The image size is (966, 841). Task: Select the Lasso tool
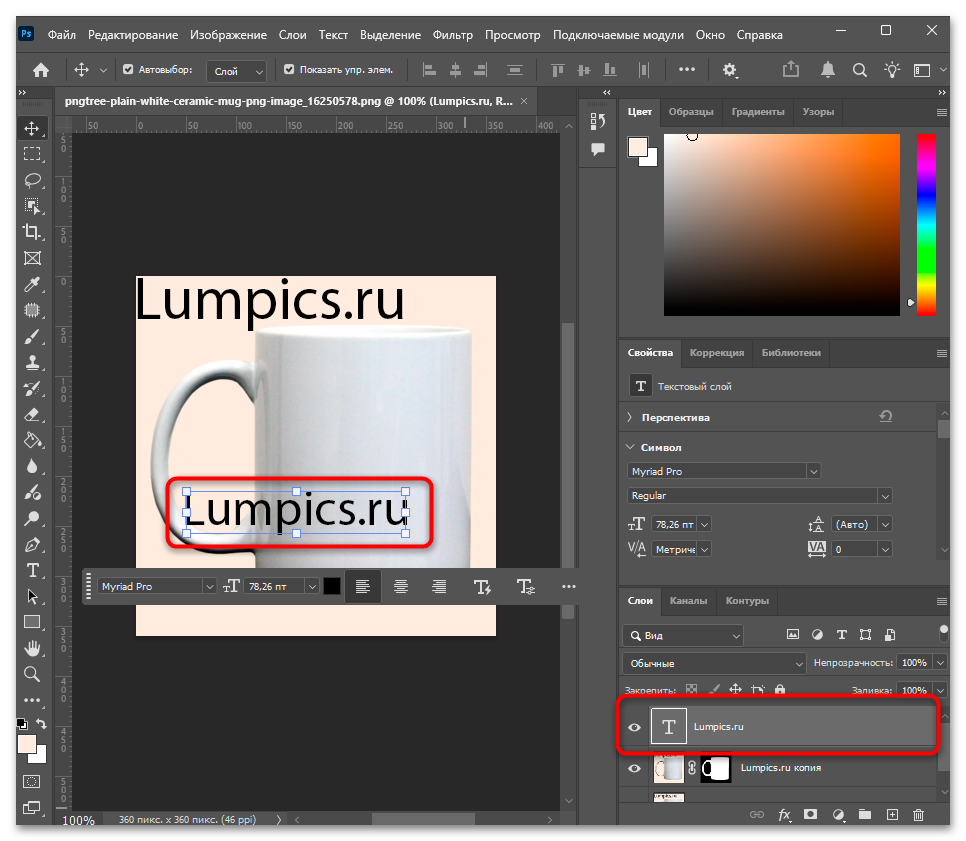[32, 180]
